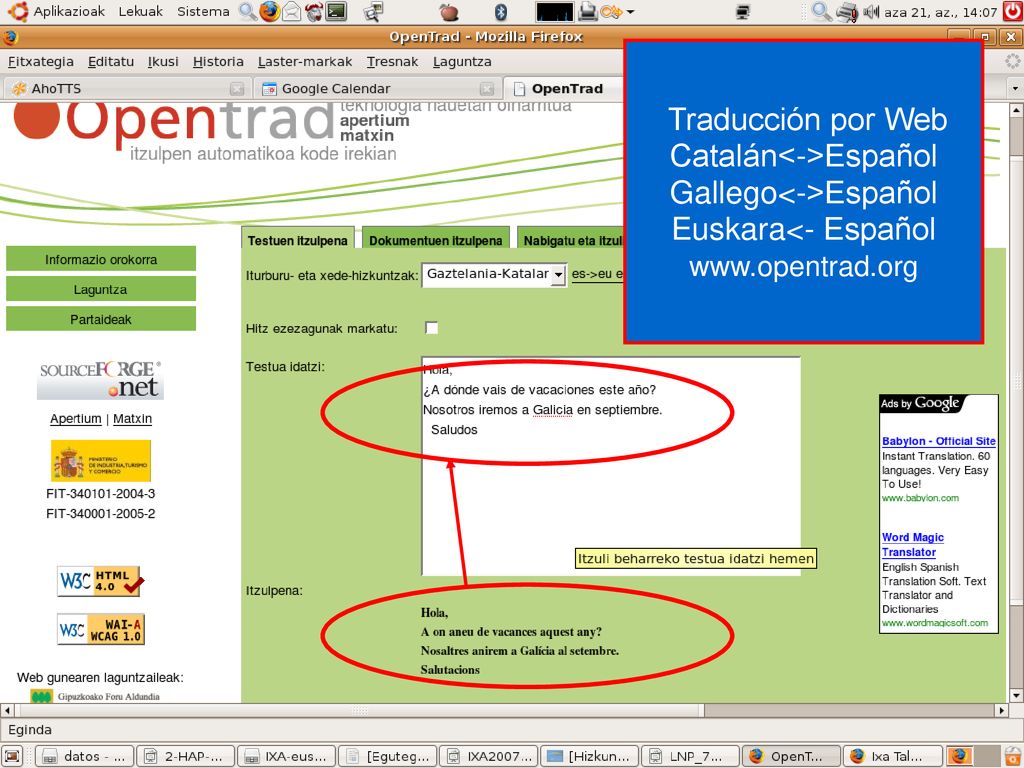1024x768 pixels.
Task: Open the Word Magic Translator ad link
Action: 912,545
